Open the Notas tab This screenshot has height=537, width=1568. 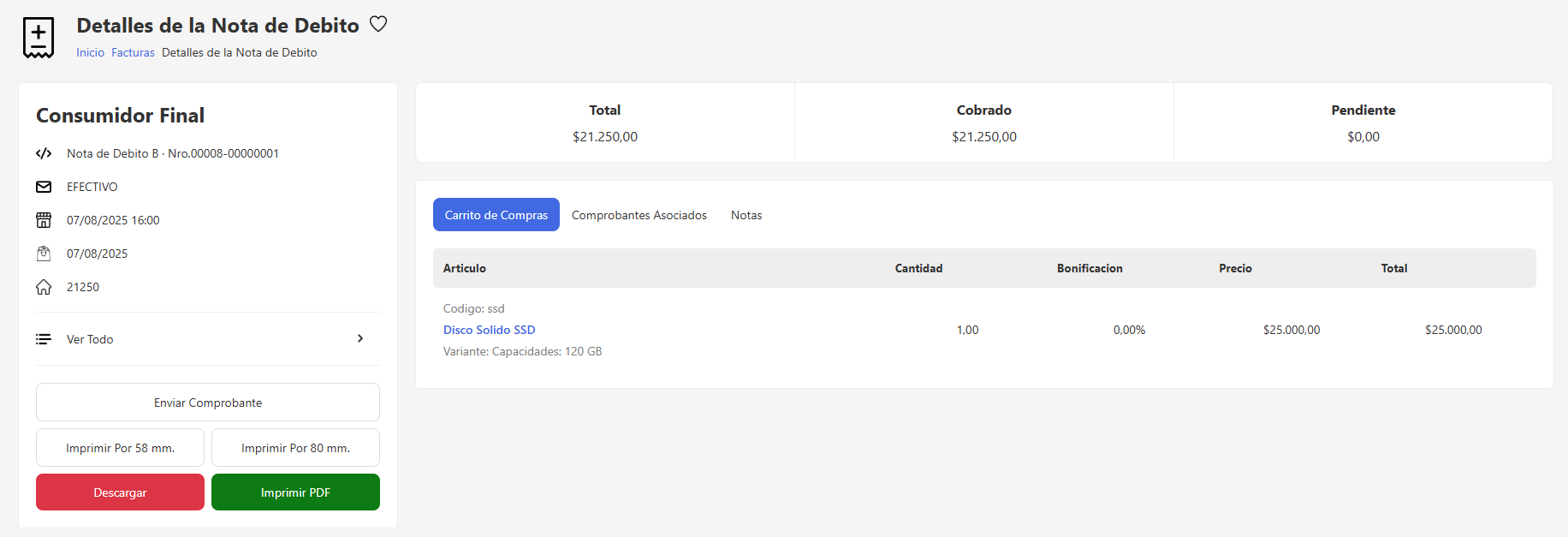(x=746, y=215)
